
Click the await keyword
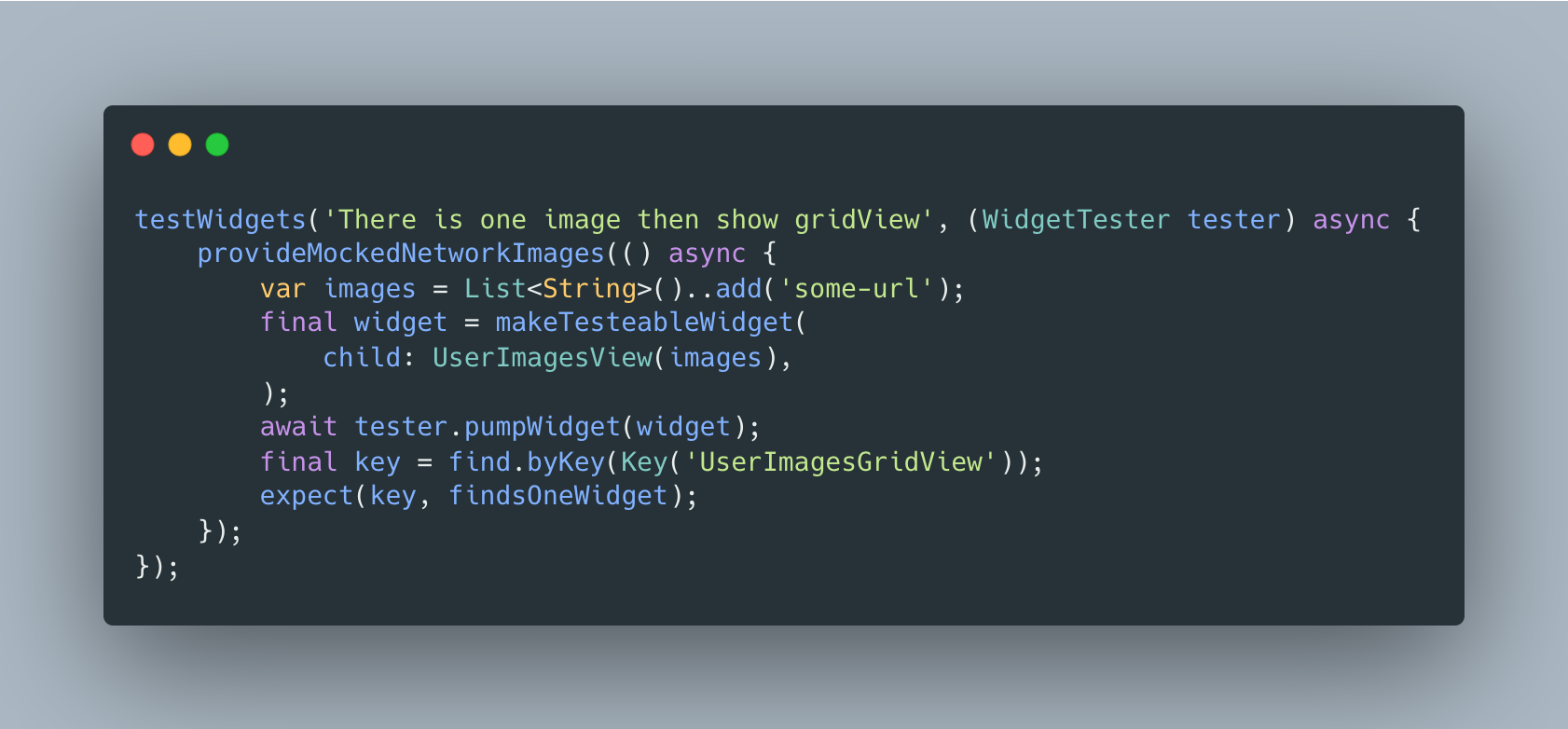click(x=298, y=427)
